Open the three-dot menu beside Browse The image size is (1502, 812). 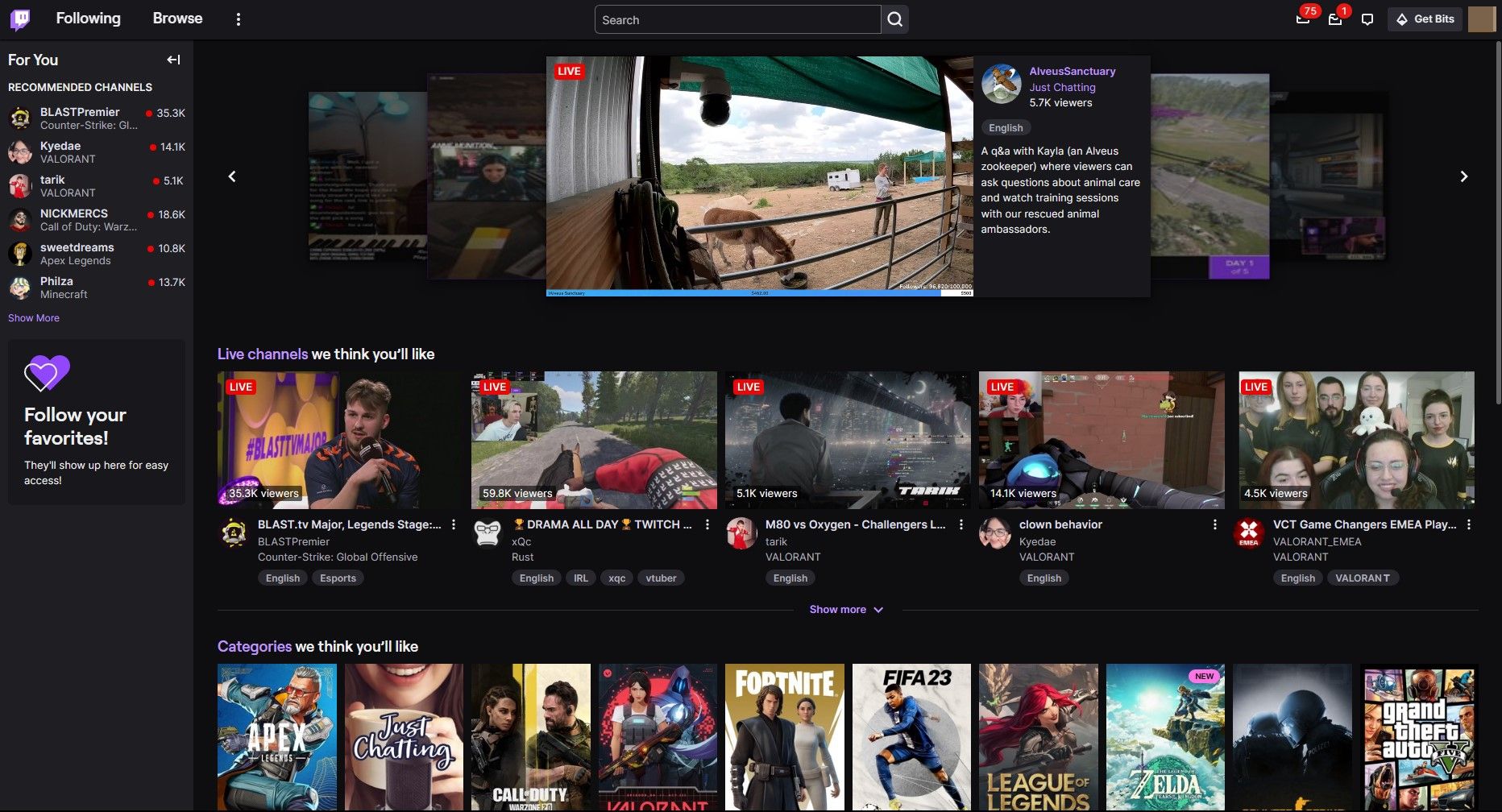click(238, 19)
